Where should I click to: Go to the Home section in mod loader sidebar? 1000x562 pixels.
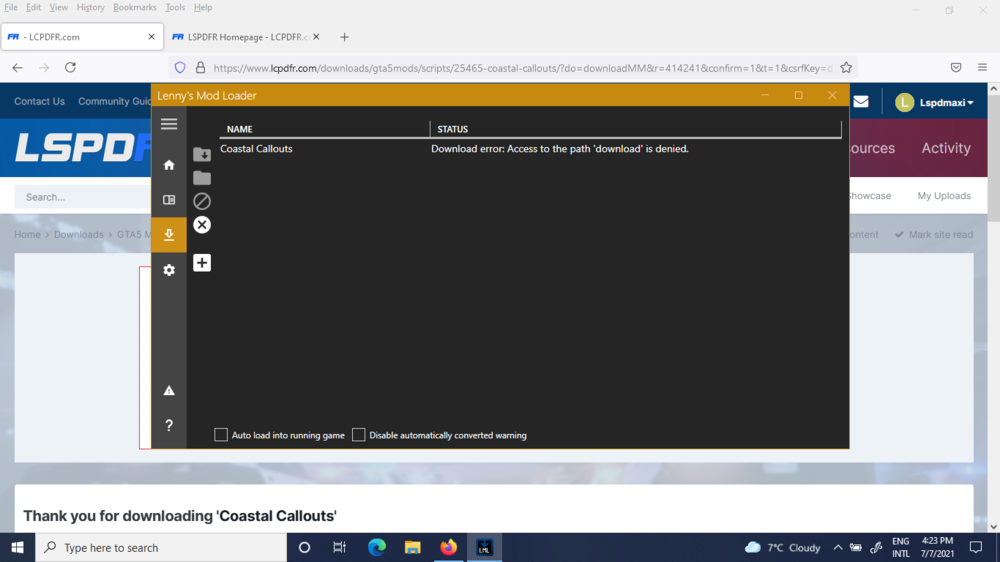pos(169,165)
